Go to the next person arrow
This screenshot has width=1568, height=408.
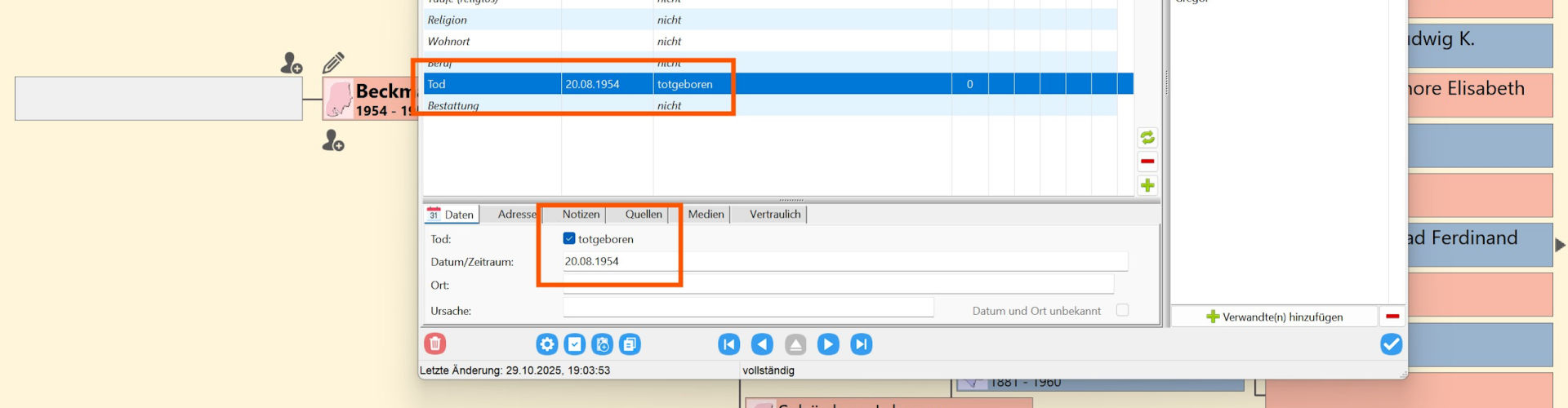pos(827,344)
